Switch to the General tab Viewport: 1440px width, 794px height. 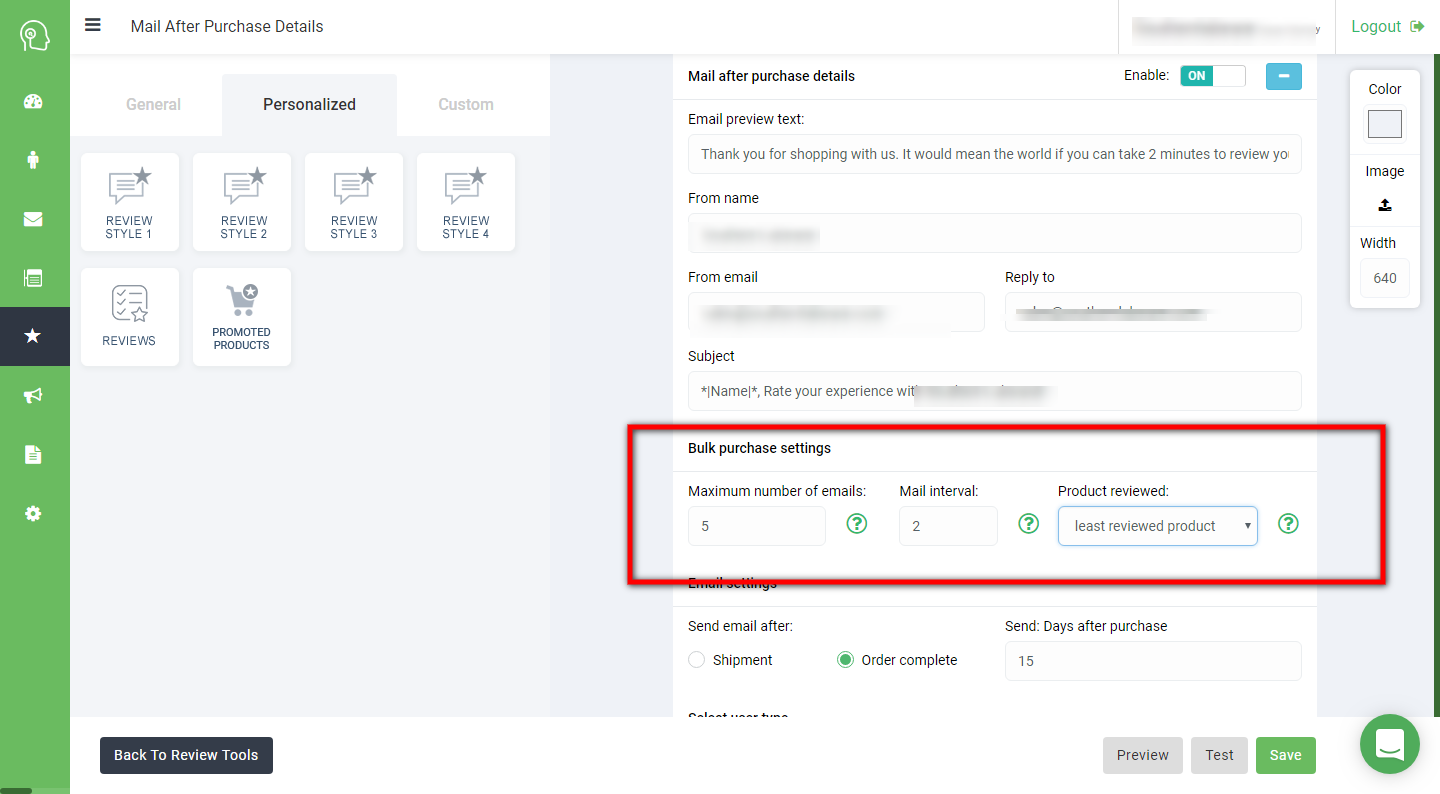(153, 104)
